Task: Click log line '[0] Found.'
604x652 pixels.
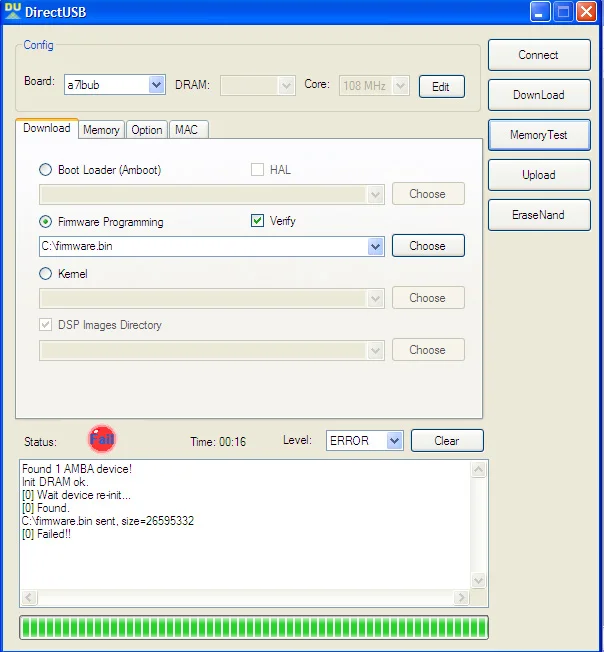Action: (46, 508)
